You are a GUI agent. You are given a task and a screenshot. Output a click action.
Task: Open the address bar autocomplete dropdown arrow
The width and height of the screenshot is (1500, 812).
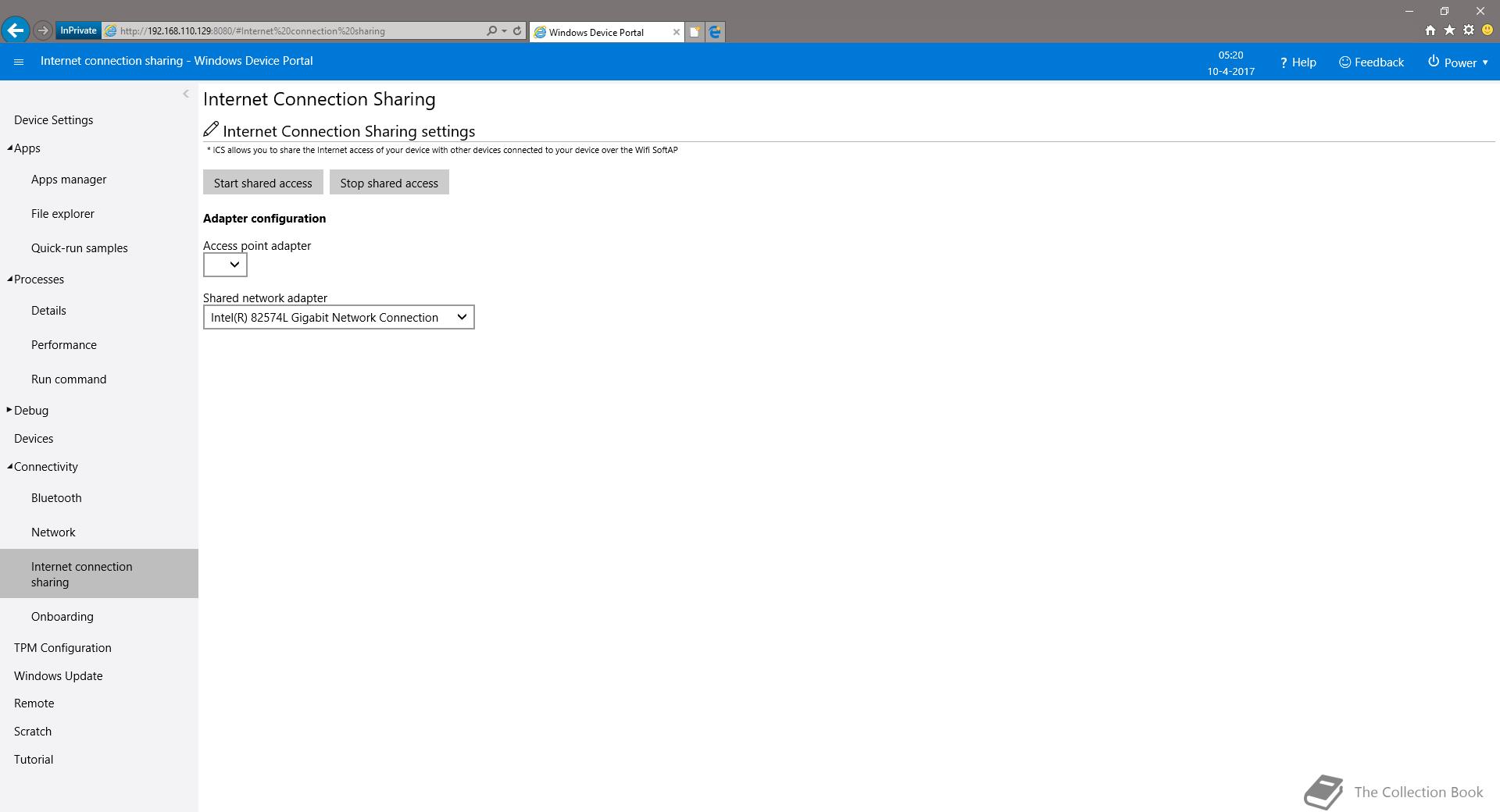pyautogui.click(x=504, y=30)
